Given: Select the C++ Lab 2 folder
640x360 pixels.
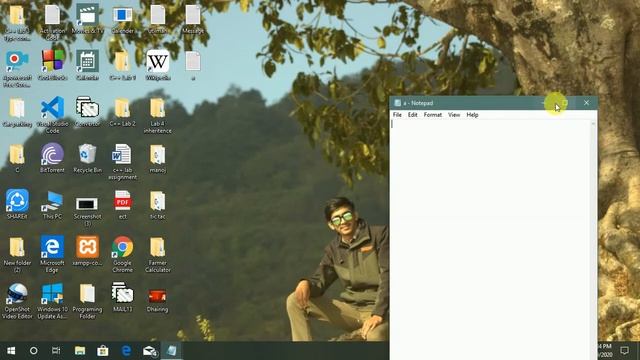Looking at the screenshot, I should [122, 112].
